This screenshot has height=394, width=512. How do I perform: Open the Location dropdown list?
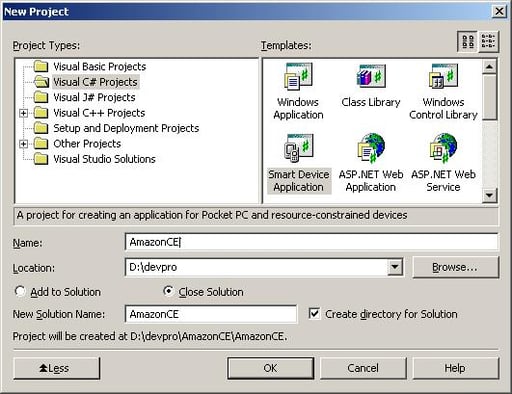click(x=395, y=267)
